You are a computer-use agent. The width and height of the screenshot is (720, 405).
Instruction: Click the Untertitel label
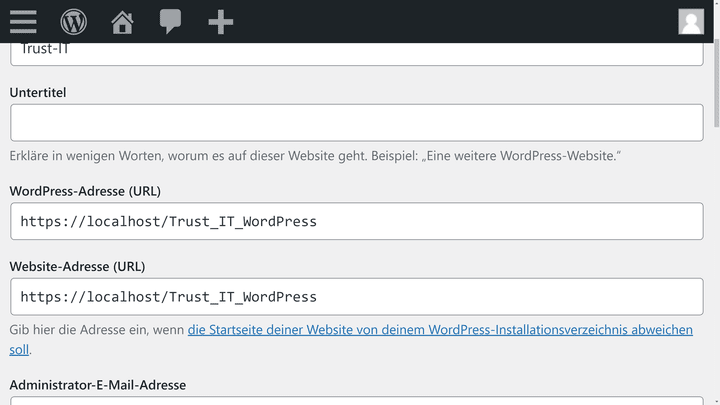tap(38, 92)
